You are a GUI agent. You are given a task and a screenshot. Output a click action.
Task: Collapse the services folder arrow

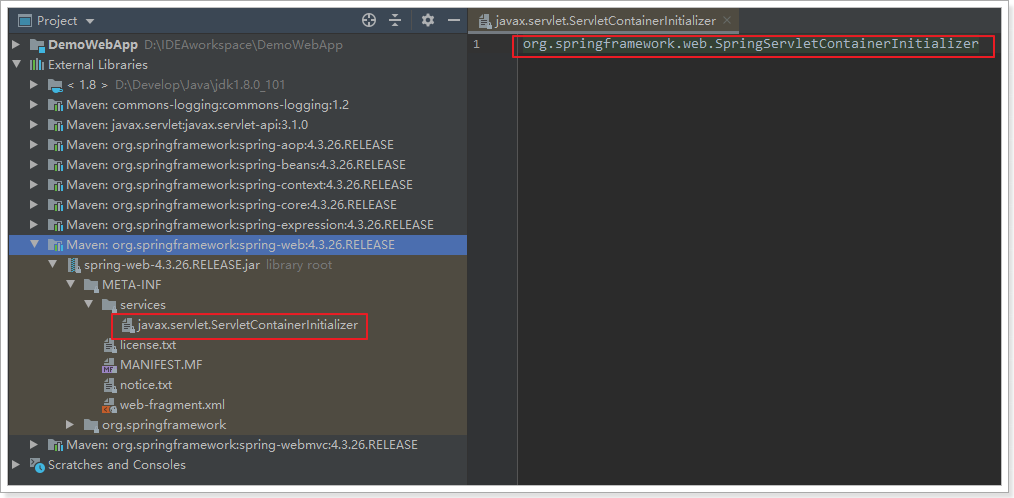click(x=89, y=305)
